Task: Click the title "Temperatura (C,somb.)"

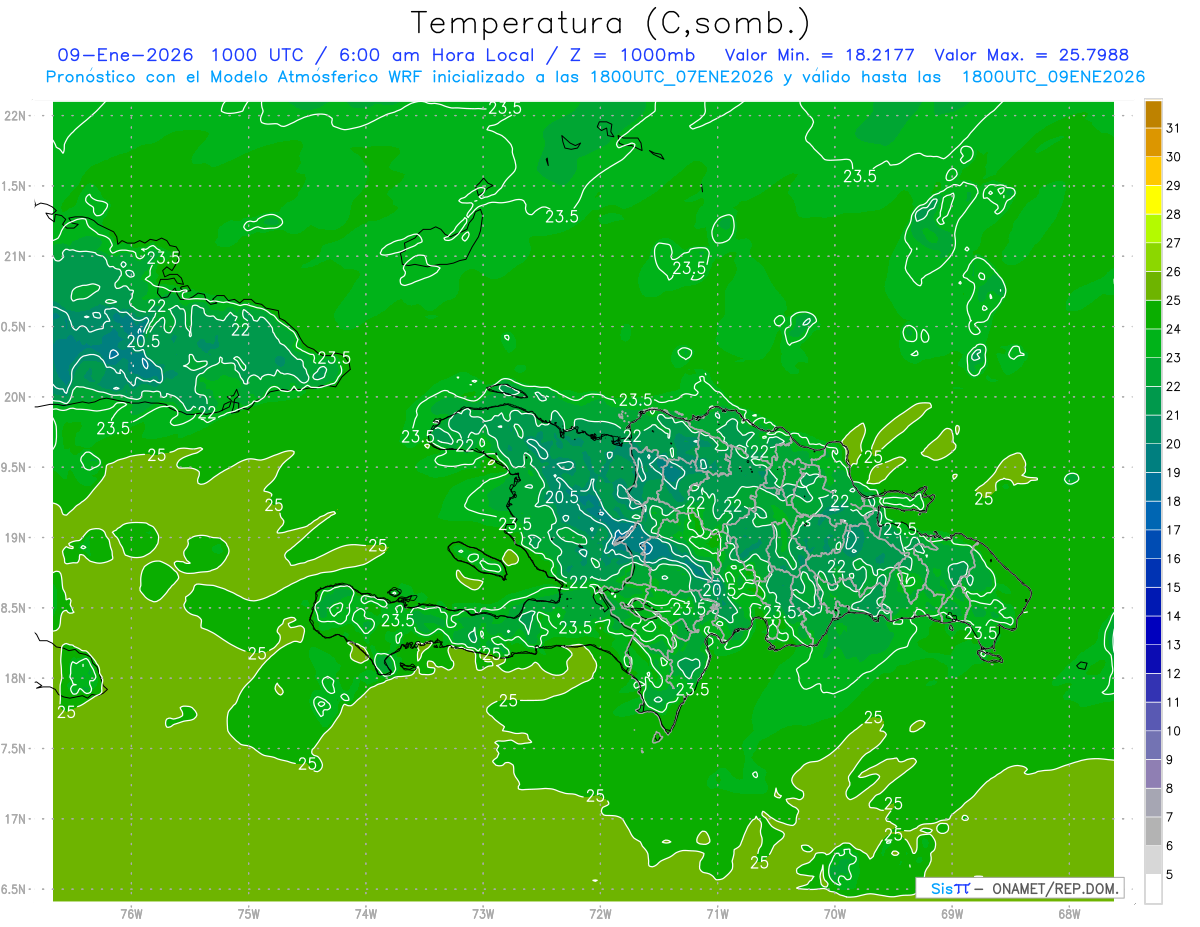Action: click(610, 23)
